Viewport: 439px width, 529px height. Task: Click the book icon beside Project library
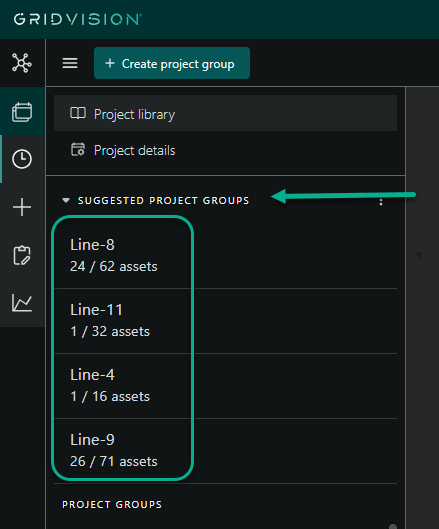coord(78,113)
